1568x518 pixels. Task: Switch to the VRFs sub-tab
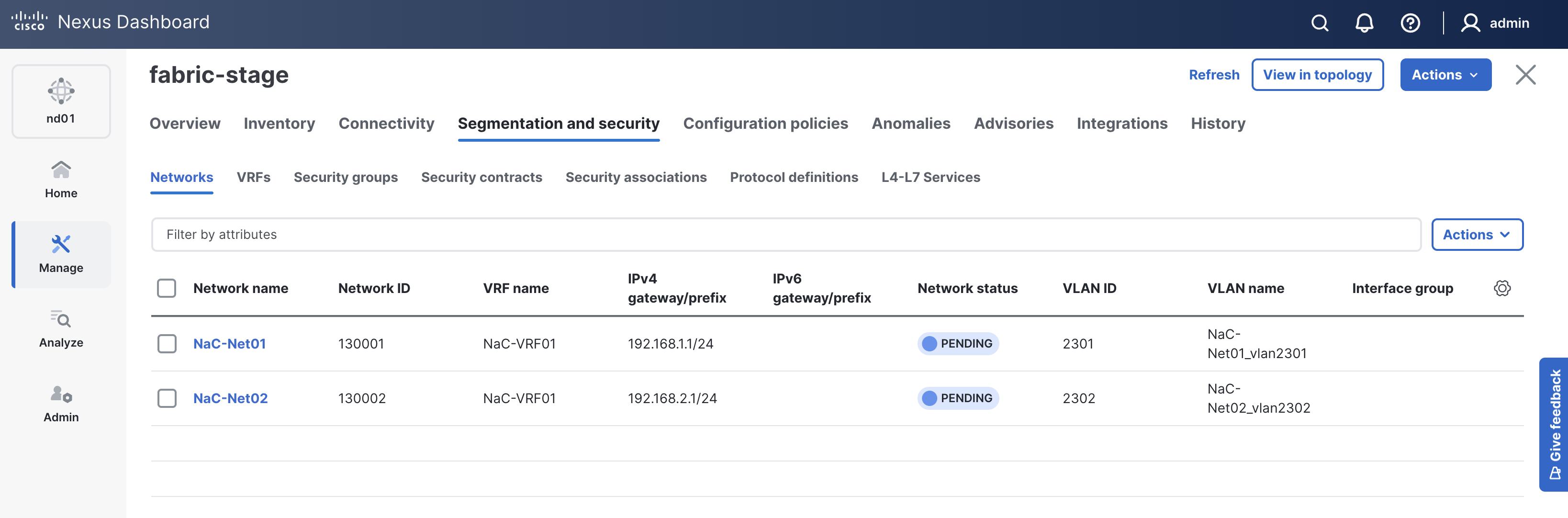tap(253, 177)
